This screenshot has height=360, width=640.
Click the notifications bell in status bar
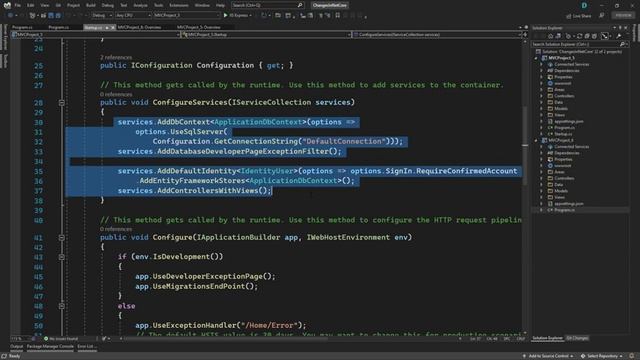point(632,356)
